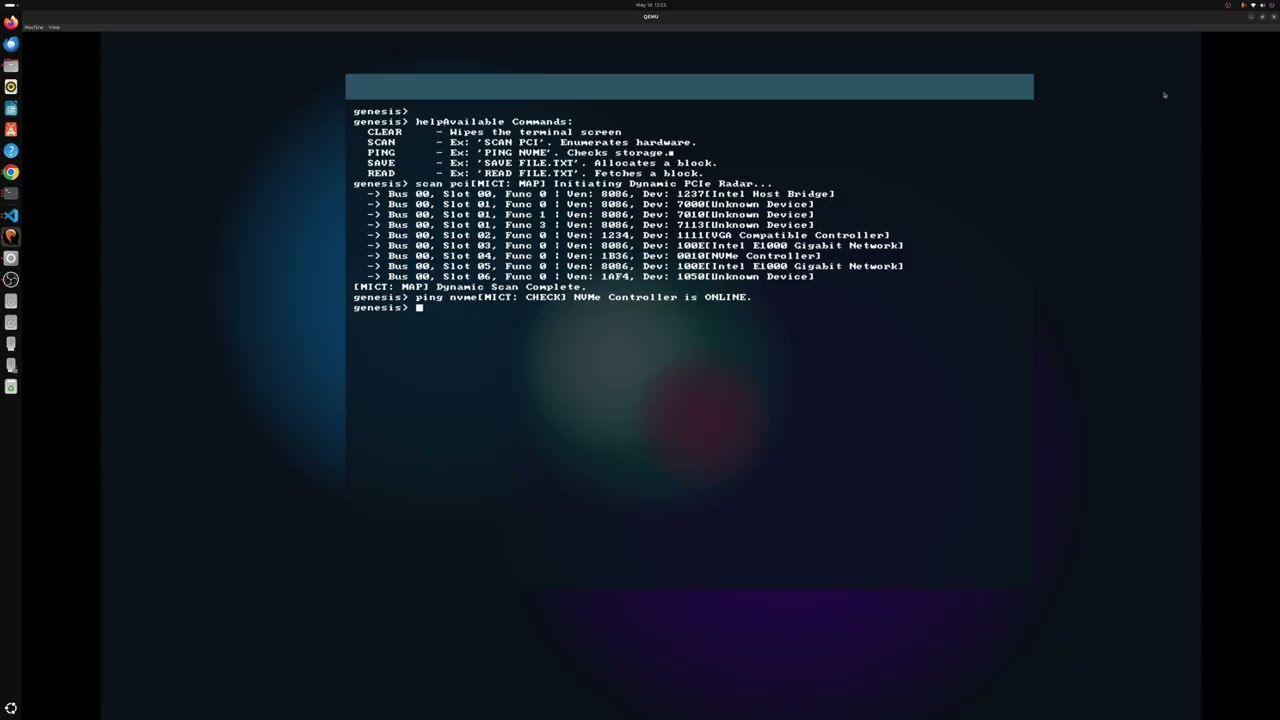Click the SAVE command description line
The image size is (1280, 720).
(542, 163)
